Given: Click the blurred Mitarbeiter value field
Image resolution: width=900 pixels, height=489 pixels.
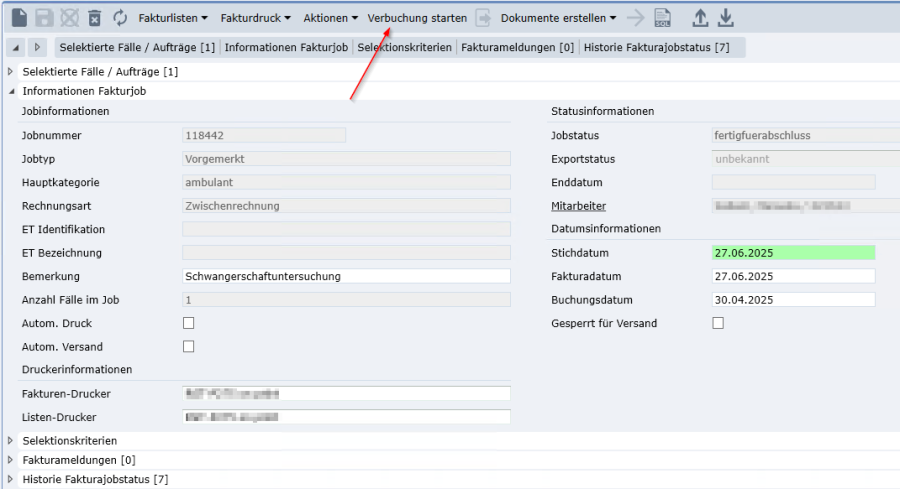Looking at the screenshot, I should pos(806,206).
